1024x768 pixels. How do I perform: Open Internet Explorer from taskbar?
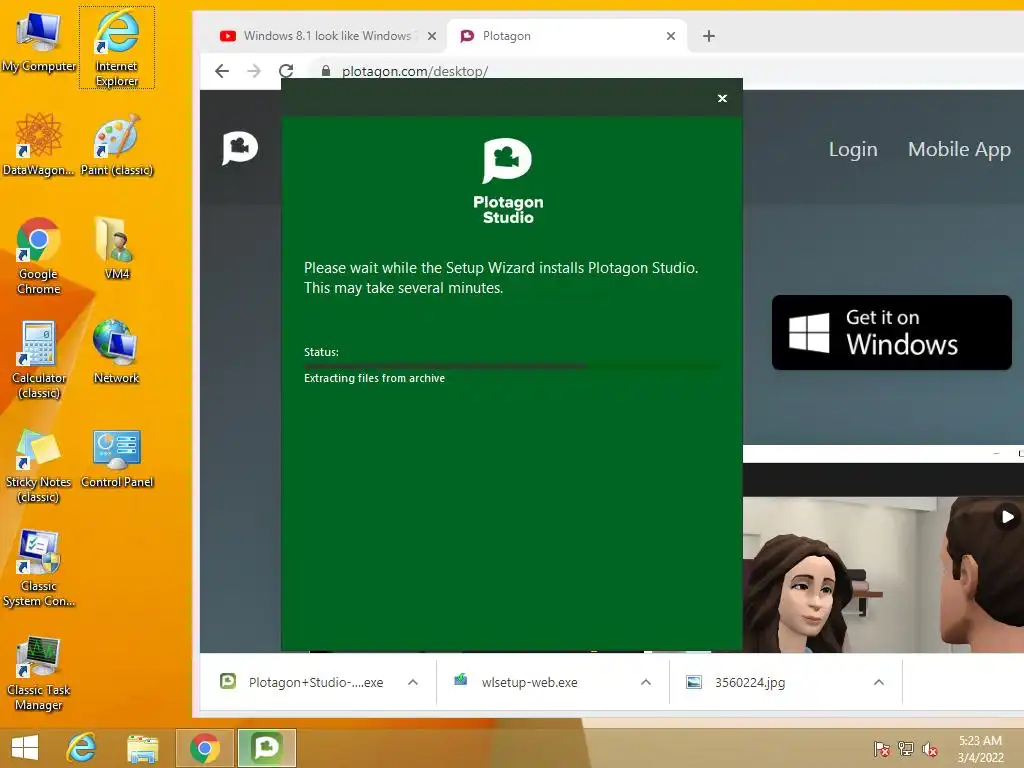[82, 748]
